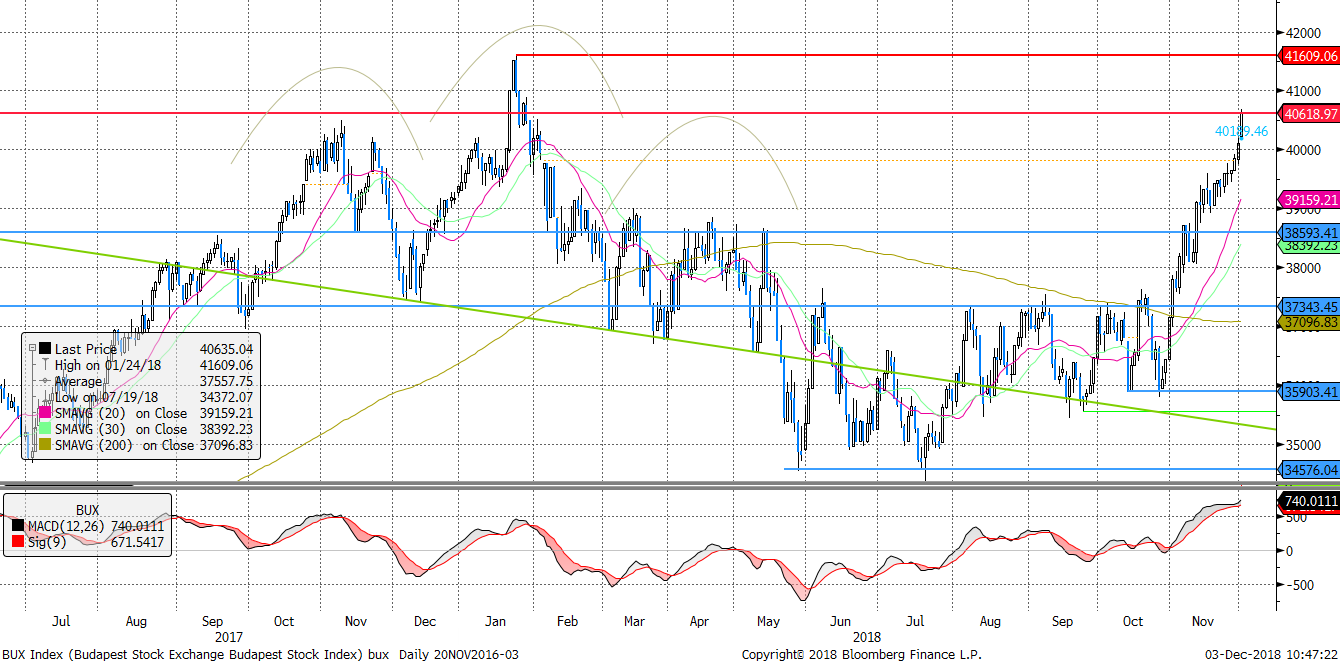The image size is (1340, 663).
Task: Click the magenta 39159.21 axis tag
Action: click(1310, 200)
